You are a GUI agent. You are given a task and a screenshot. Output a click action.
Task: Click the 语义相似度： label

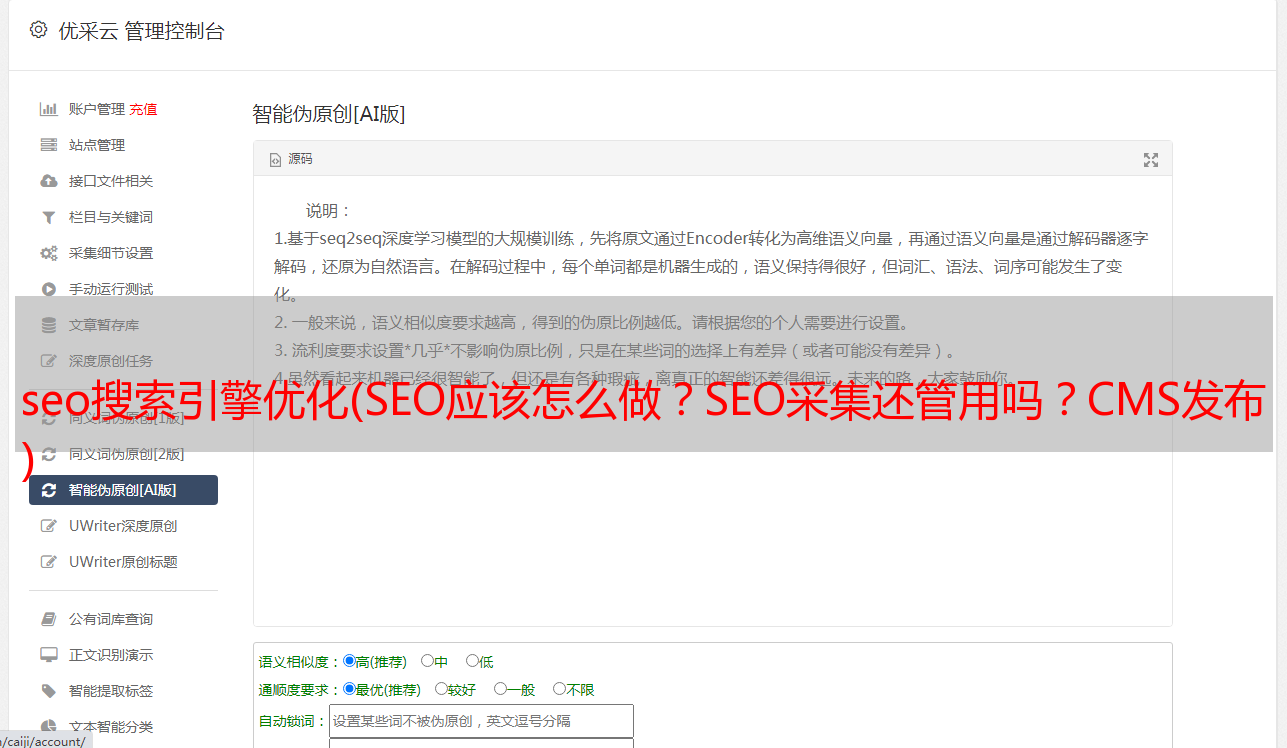coord(300,662)
